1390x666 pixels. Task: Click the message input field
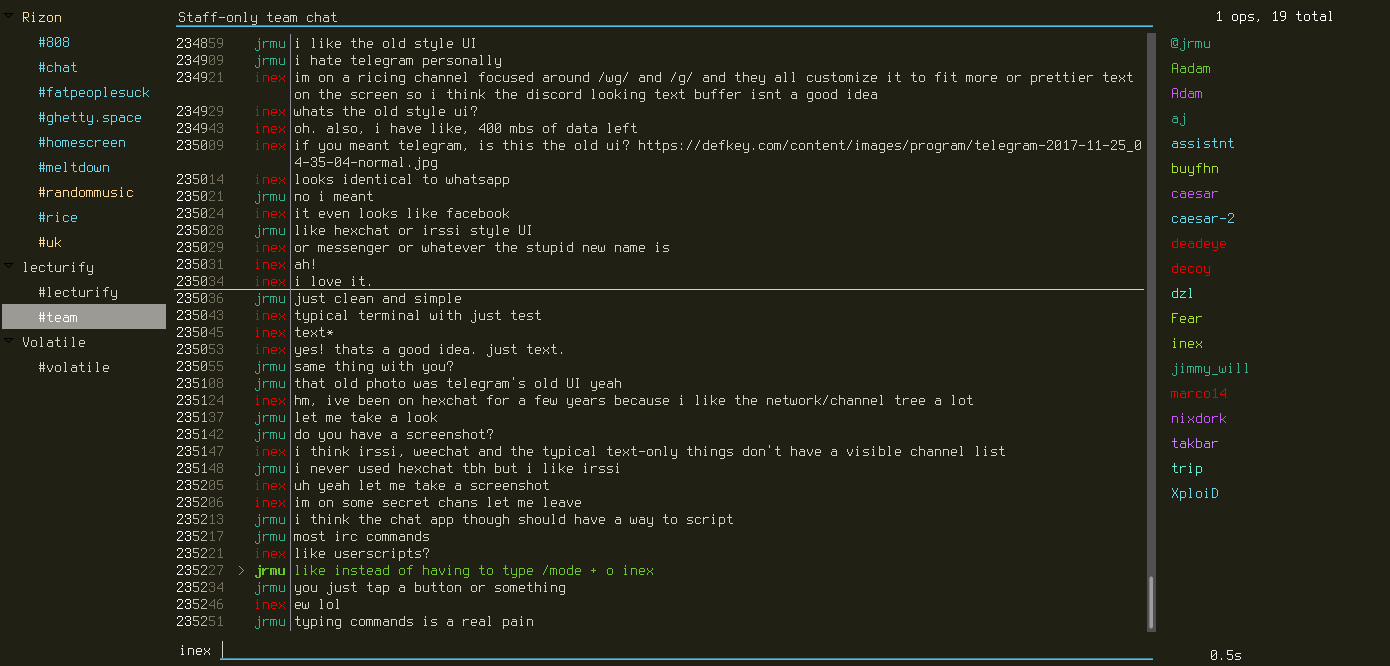click(x=686, y=650)
